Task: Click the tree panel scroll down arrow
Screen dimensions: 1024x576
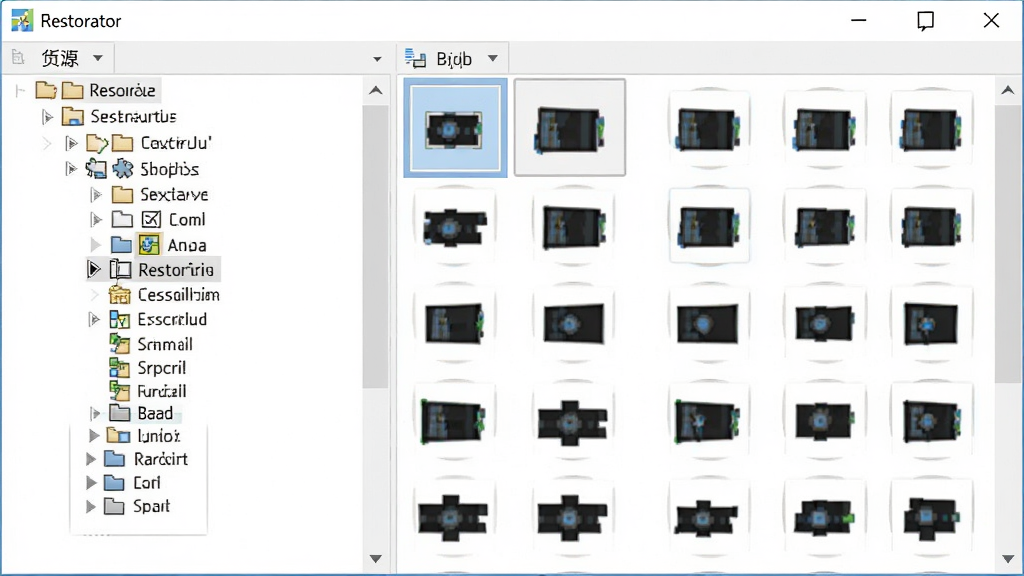Action: point(376,559)
